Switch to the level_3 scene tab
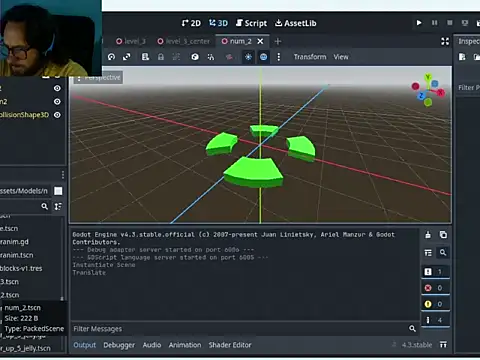Viewport: 480px width, 360px height. pyautogui.click(x=131, y=41)
